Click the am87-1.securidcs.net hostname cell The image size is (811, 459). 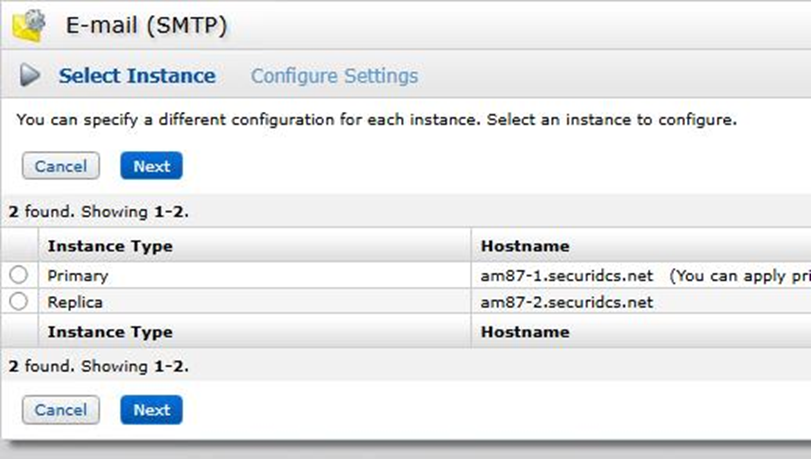click(567, 275)
